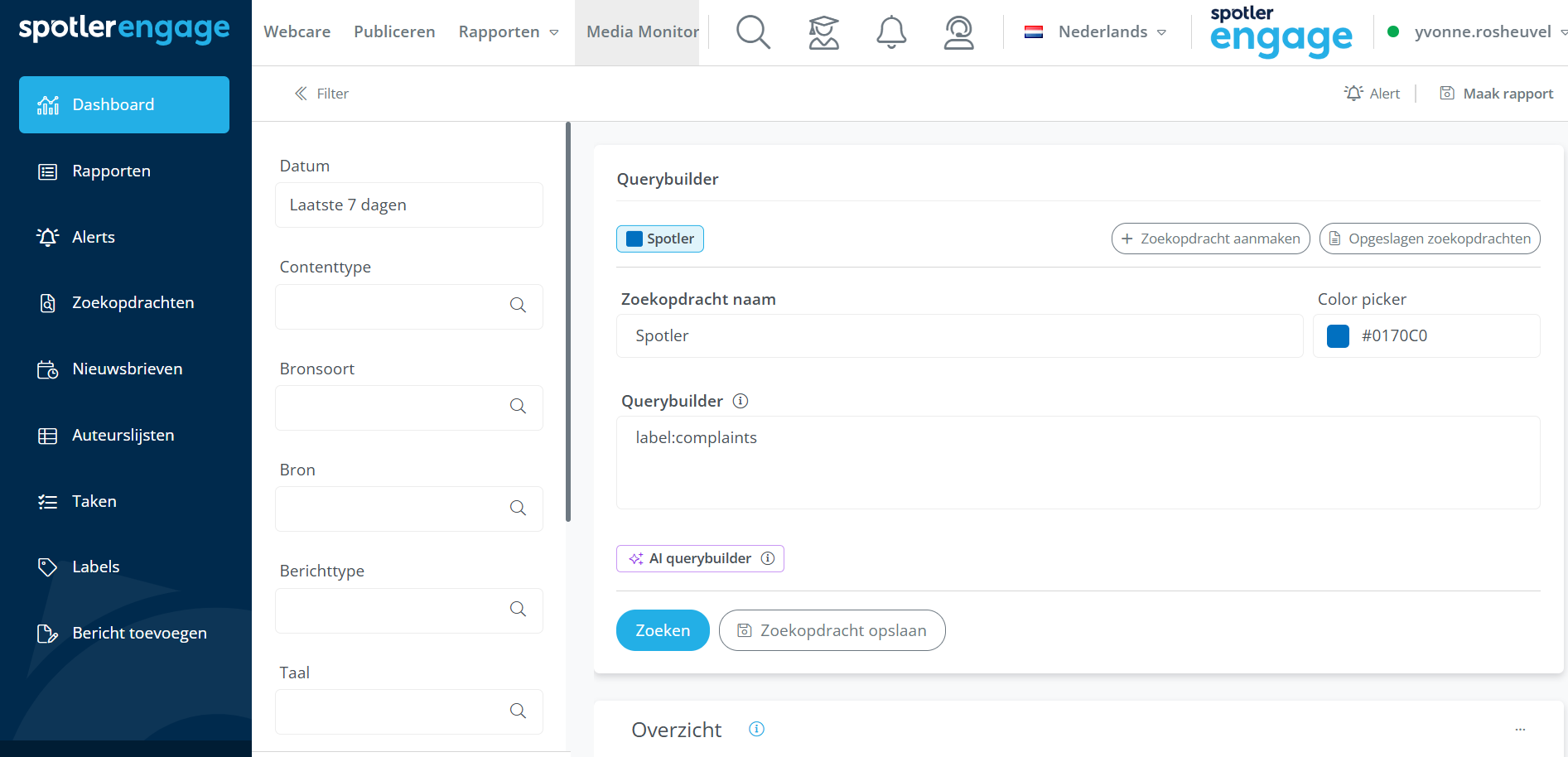The height and width of the screenshot is (757, 1568).
Task: Open the Bronsoort filter field
Action: 409,407
